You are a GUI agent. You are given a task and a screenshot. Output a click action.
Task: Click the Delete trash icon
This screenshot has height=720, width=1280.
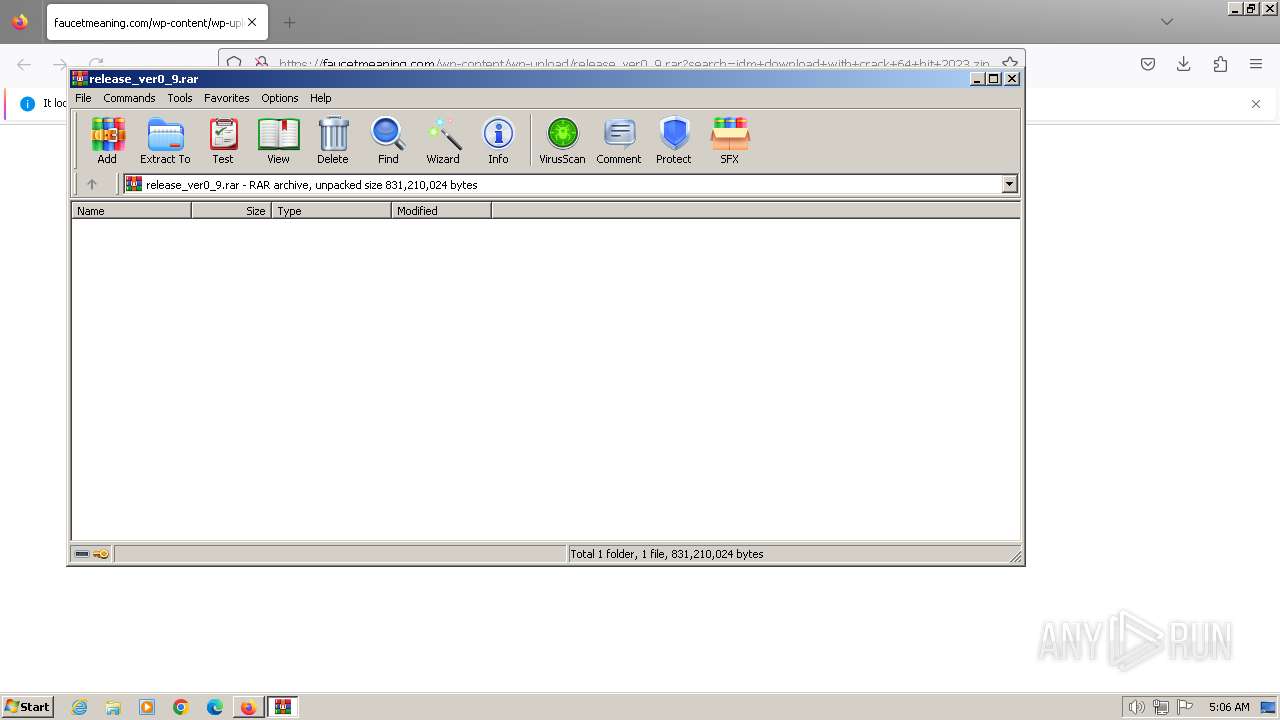[x=333, y=140]
